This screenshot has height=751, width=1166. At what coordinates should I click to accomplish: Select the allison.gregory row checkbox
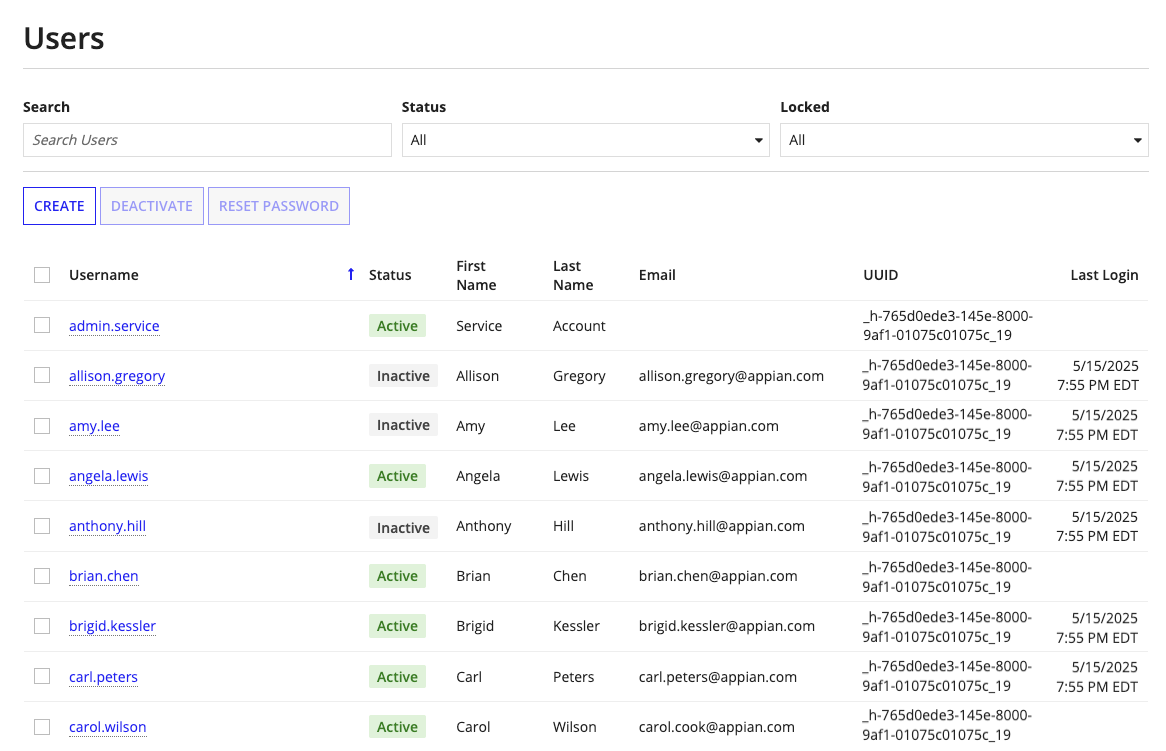coord(42,375)
